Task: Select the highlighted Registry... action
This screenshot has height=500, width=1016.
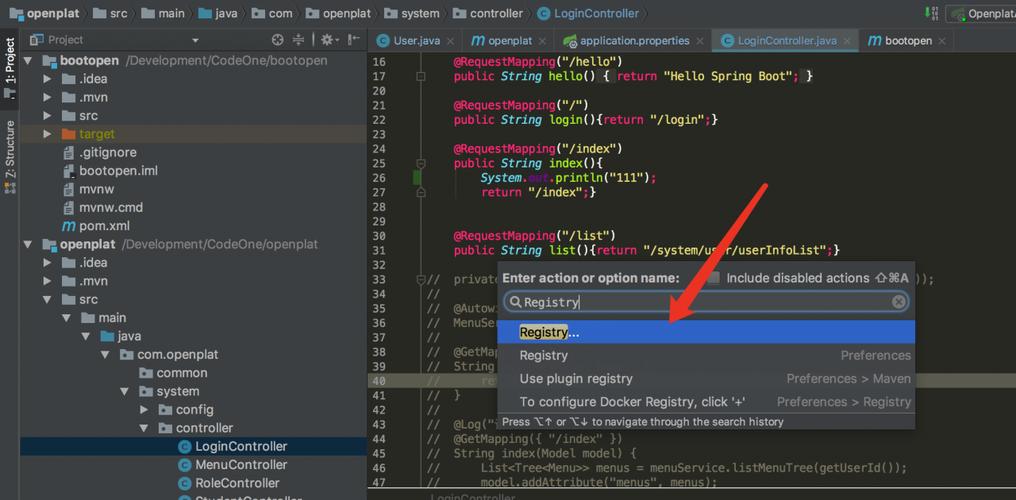Action: [549, 333]
